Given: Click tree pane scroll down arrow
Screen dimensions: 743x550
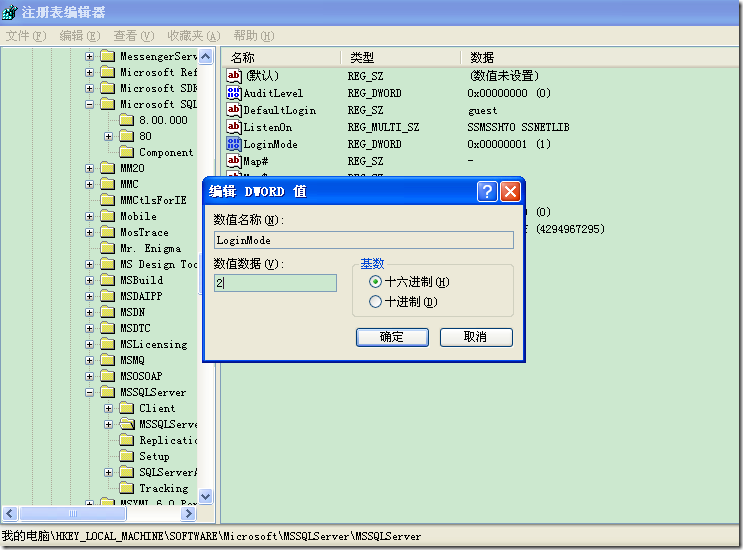Looking at the screenshot, I should 206,496.
